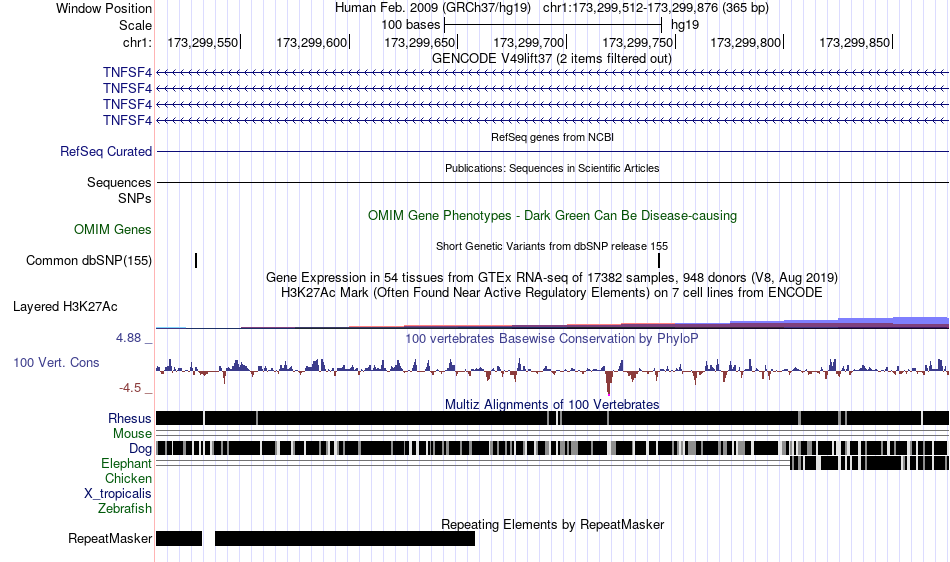Open the RefSeq Curated track label
The height and width of the screenshot is (562, 950).
(x=106, y=151)
